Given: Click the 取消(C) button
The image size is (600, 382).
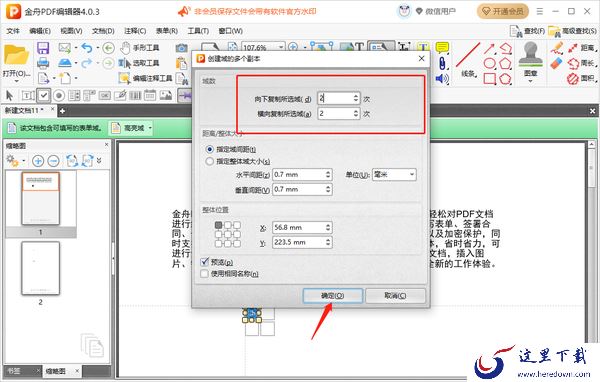Looking at the screenshot, I should [x=395, y=295].
